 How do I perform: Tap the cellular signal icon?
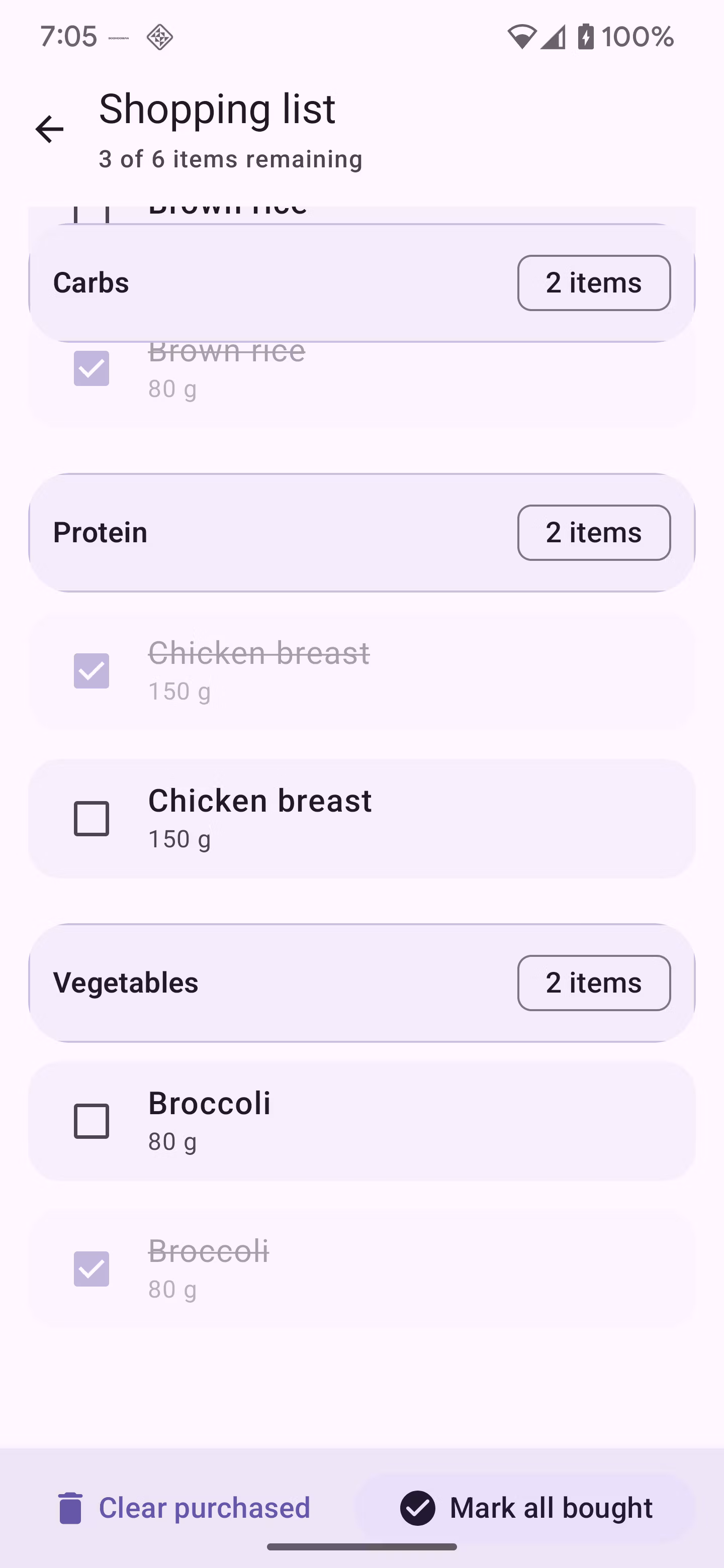[x=554, y=37]
